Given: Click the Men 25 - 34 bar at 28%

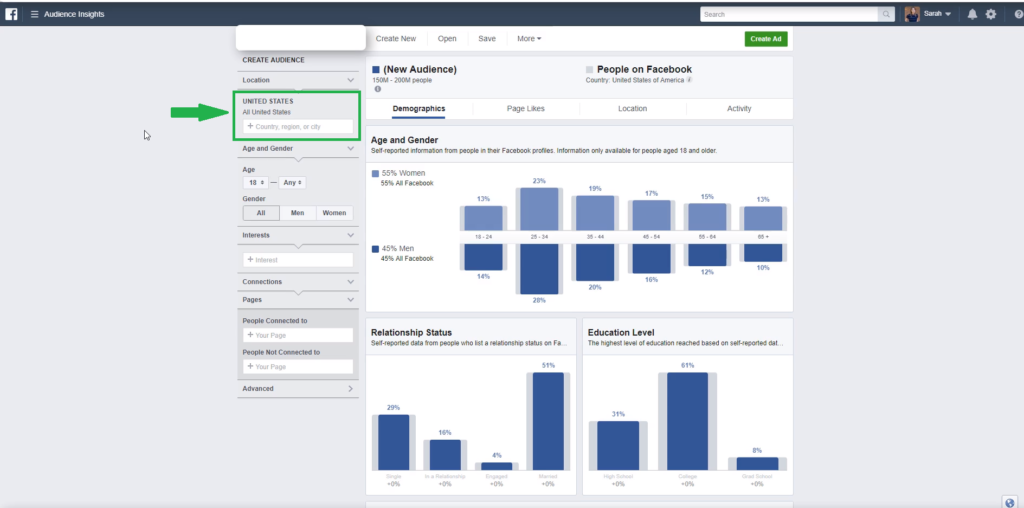Looking at the screenshot, I should [539, 269].
